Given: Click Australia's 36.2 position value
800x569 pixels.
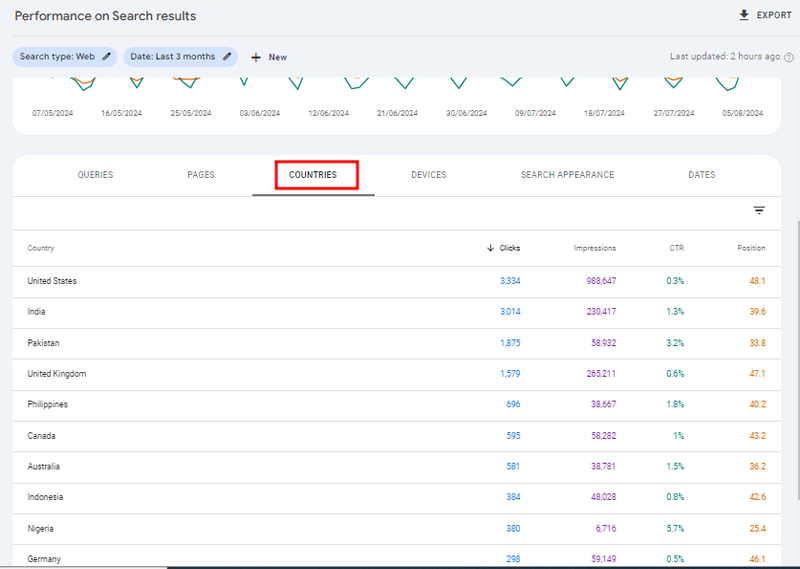Looking at the screenshot, I should [758, 466].
